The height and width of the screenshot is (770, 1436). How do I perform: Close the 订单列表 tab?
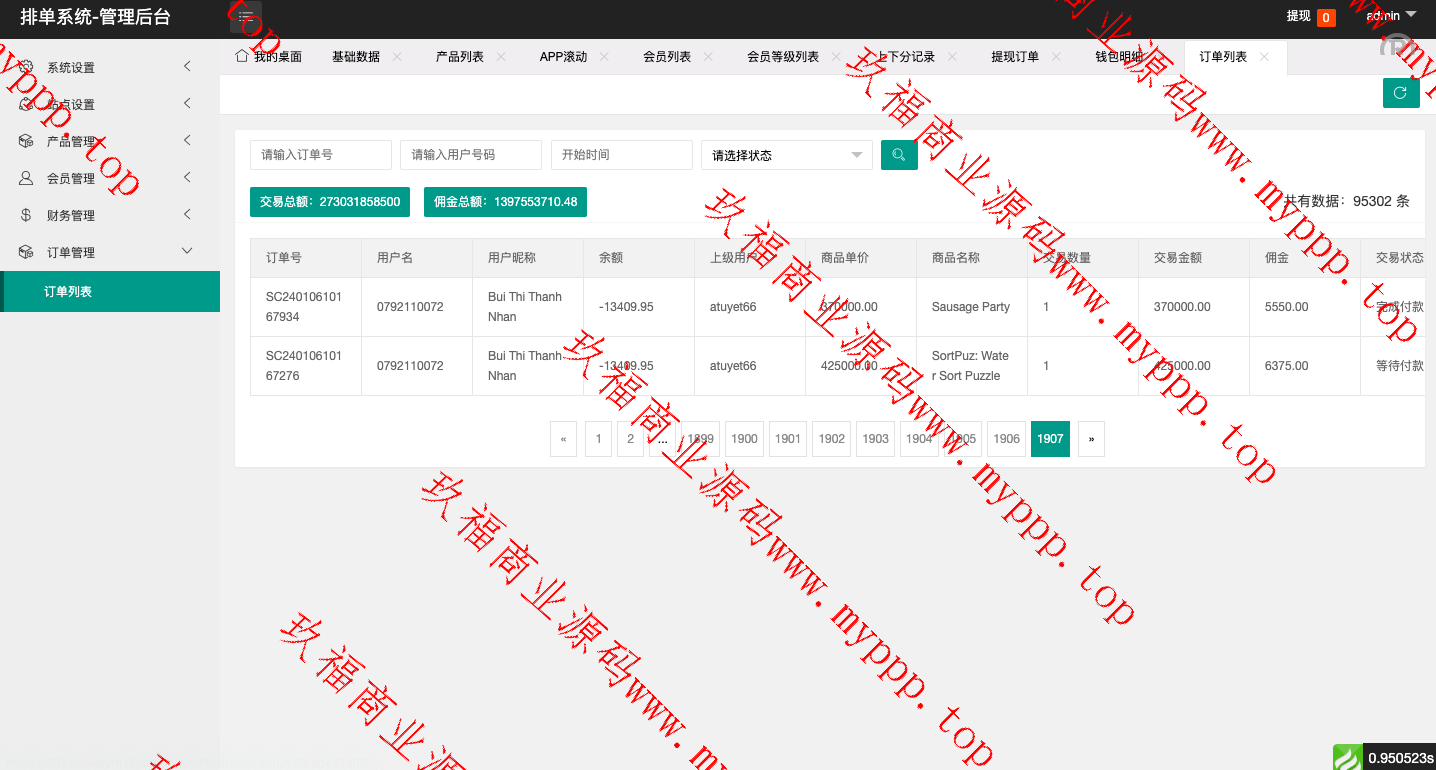pos(1264,57)
